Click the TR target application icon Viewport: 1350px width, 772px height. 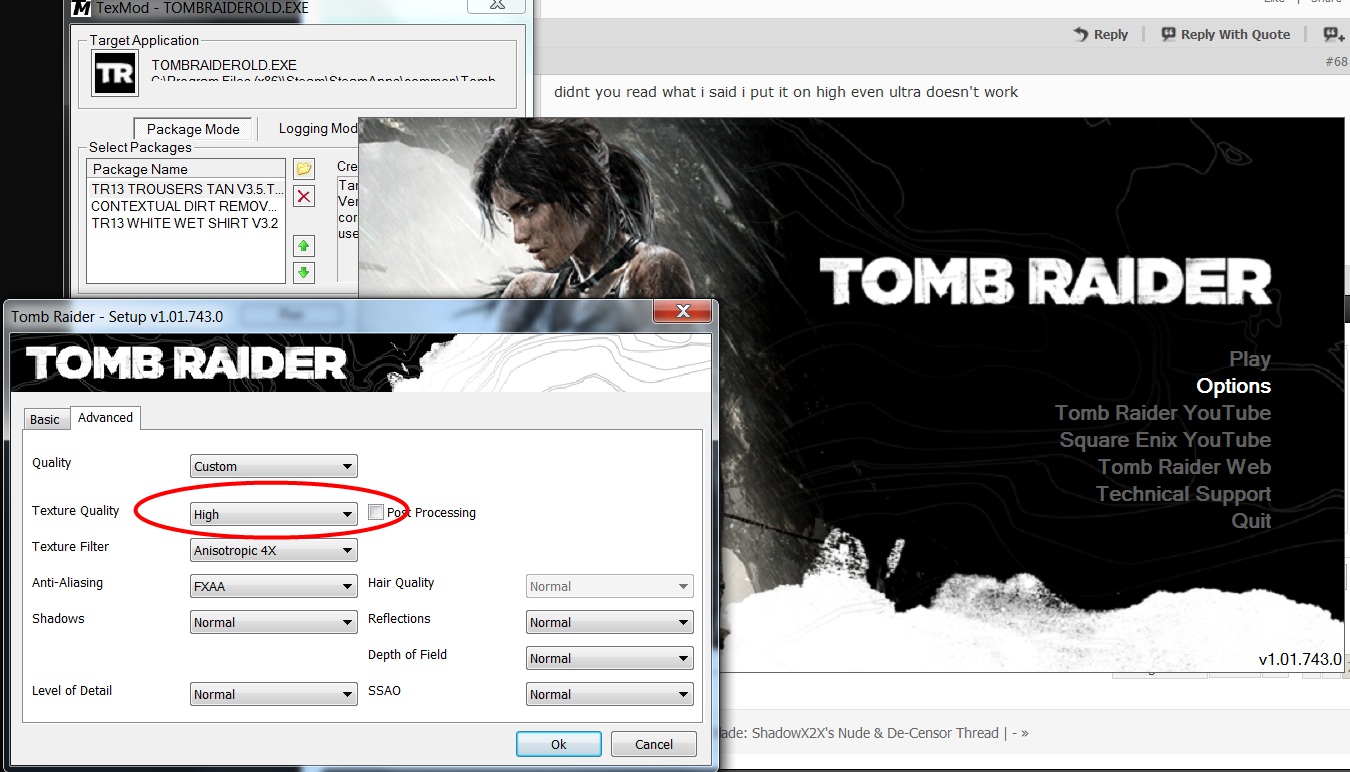pos(115,73)
